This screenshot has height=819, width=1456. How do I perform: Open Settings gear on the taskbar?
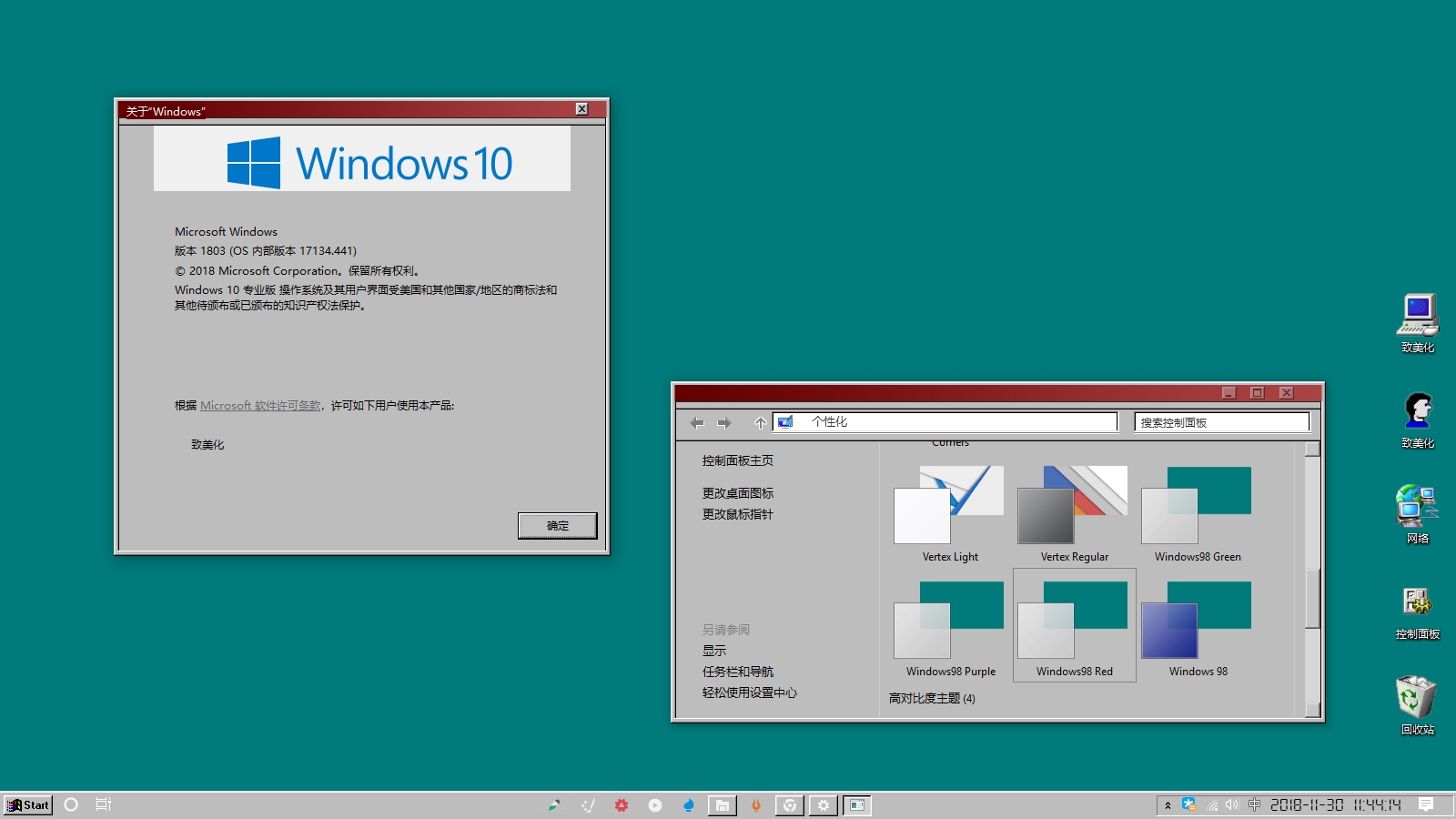tap(824, 805)
